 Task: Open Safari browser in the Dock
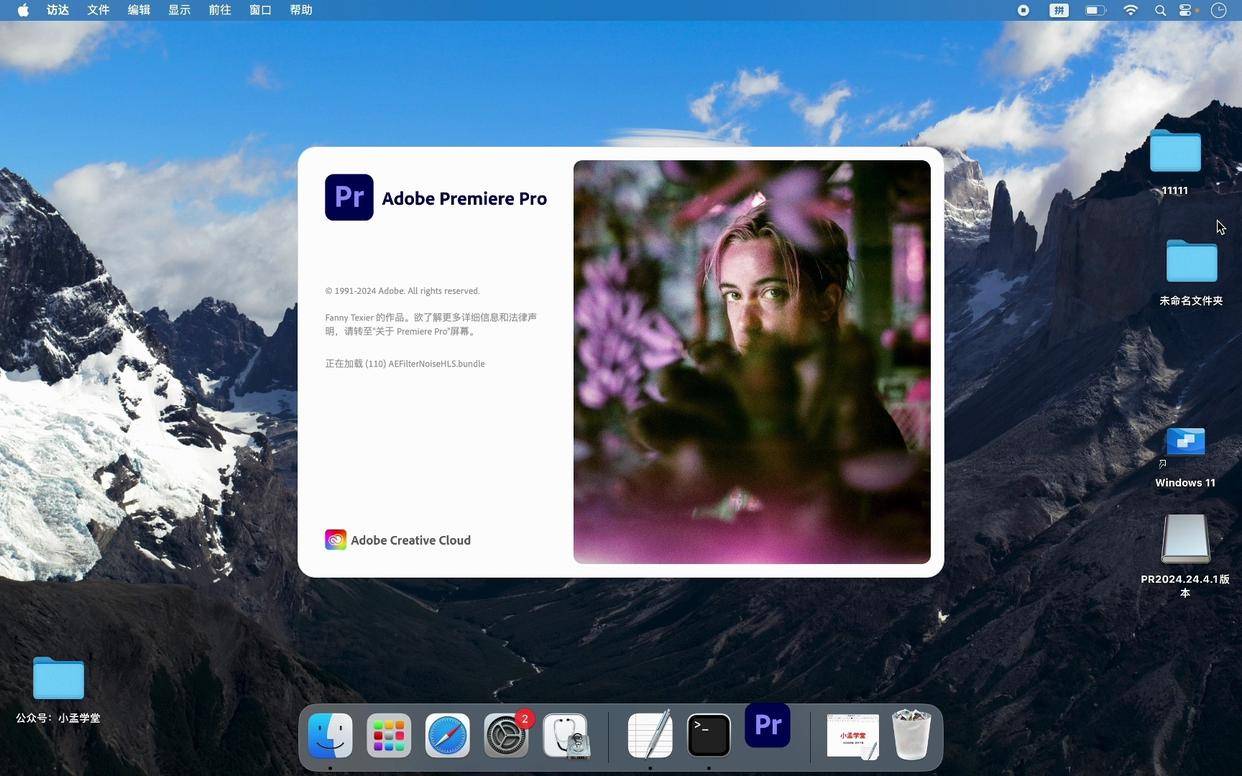tap(447, 736)
